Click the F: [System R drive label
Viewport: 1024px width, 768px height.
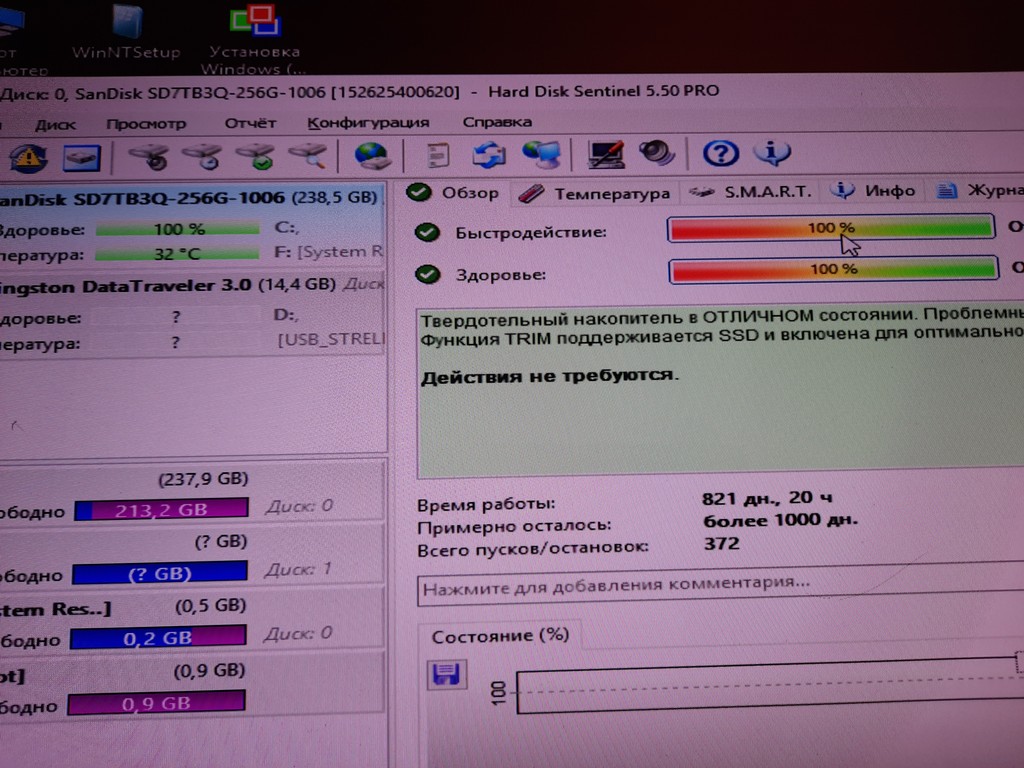(x=329, y=251)
